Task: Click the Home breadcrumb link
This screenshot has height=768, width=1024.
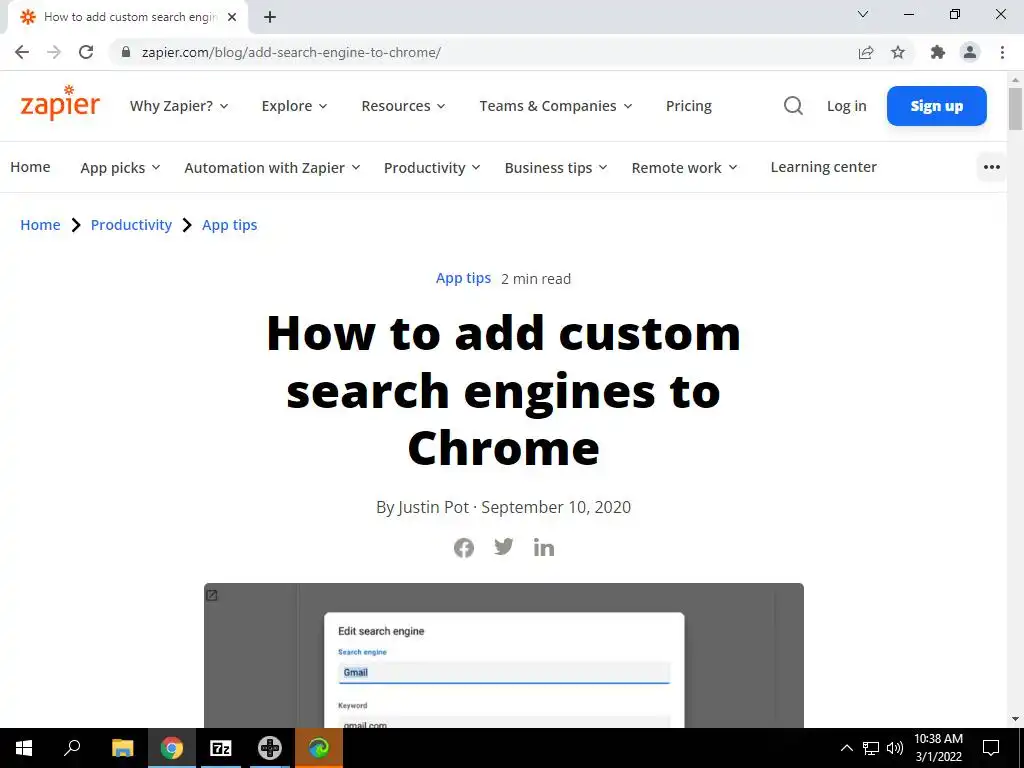Action: tap(40, 225)
